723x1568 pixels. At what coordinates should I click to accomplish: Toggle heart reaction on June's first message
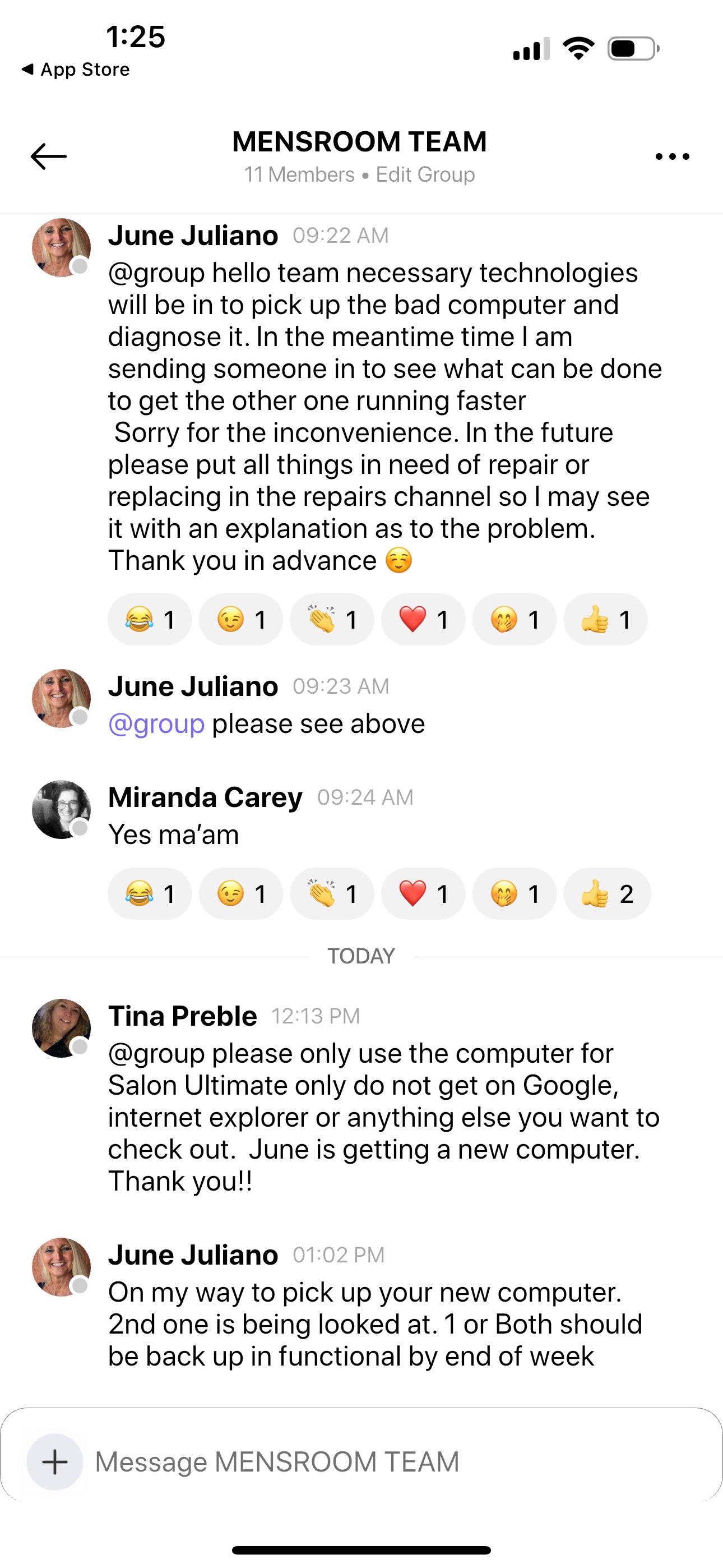pyautogui.click(x=423, y=620)
